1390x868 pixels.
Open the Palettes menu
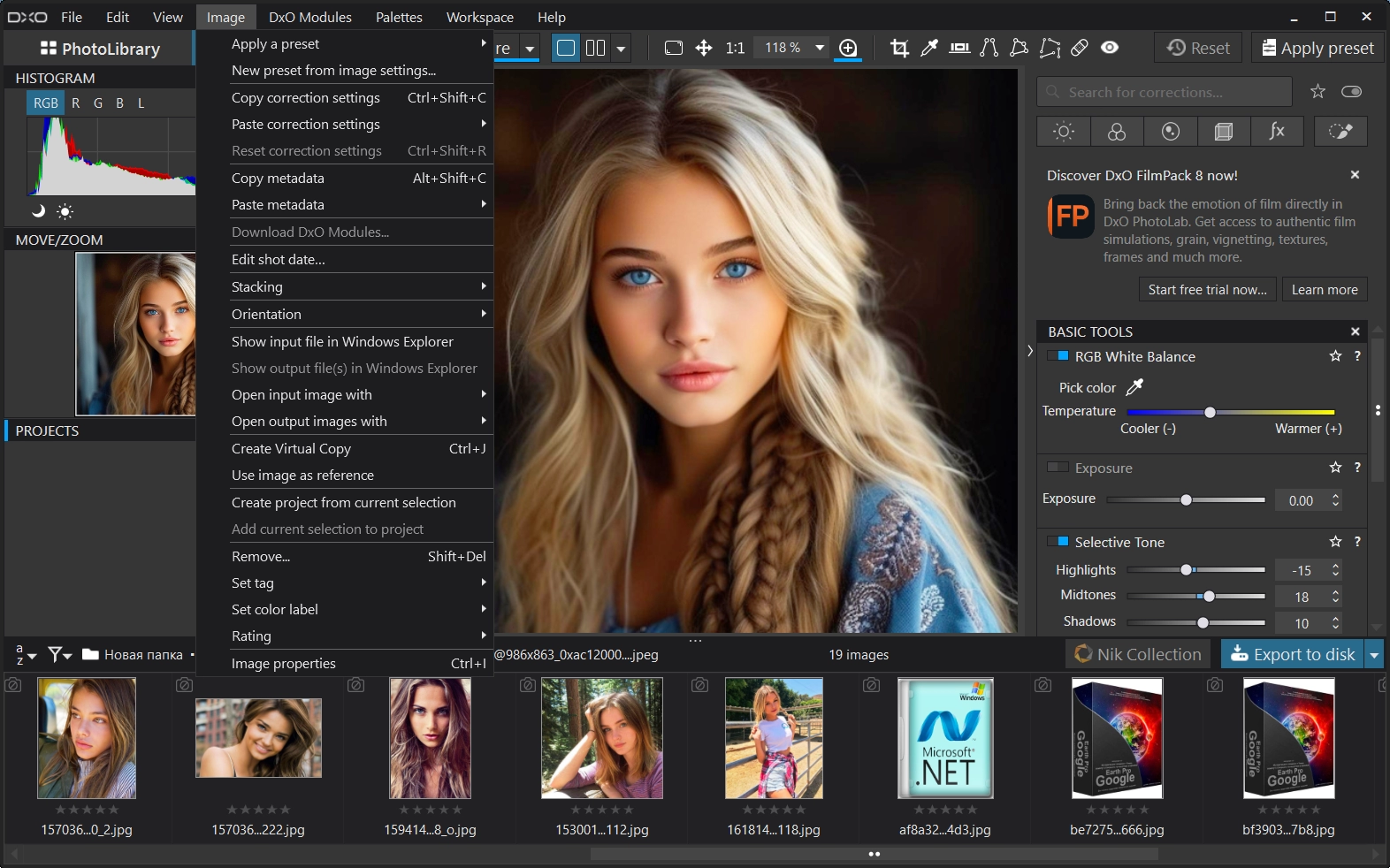399,17
